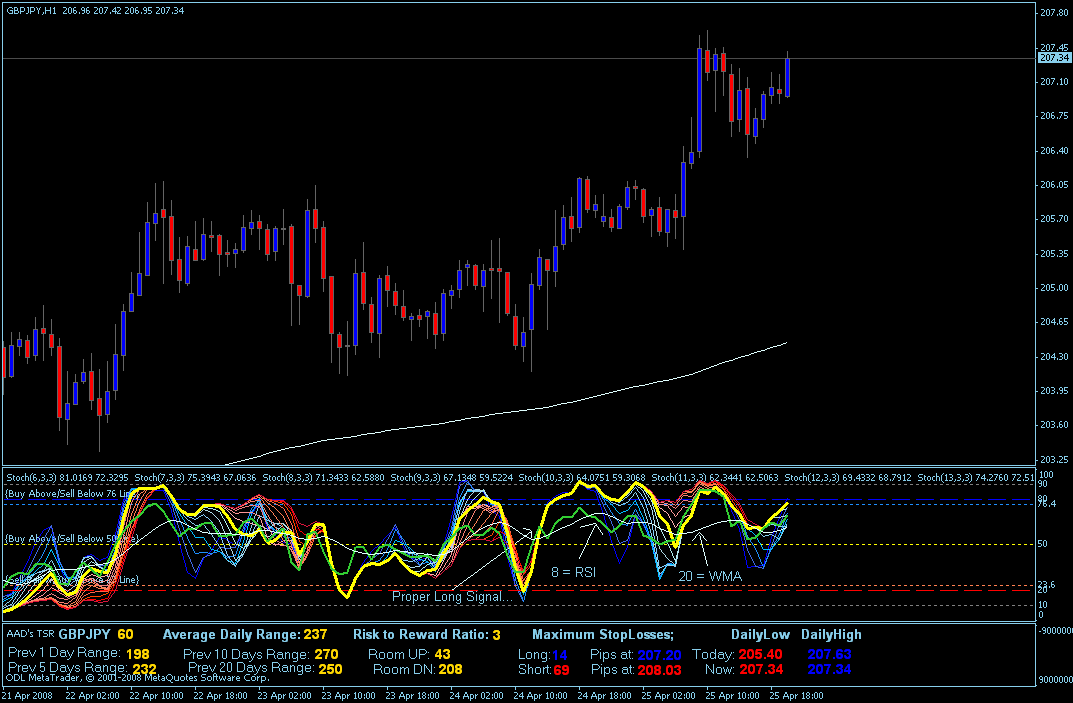1073x703 pixels.
Task: Select the highlighted 207.34 current price tag
Action: pos(1054,58)
